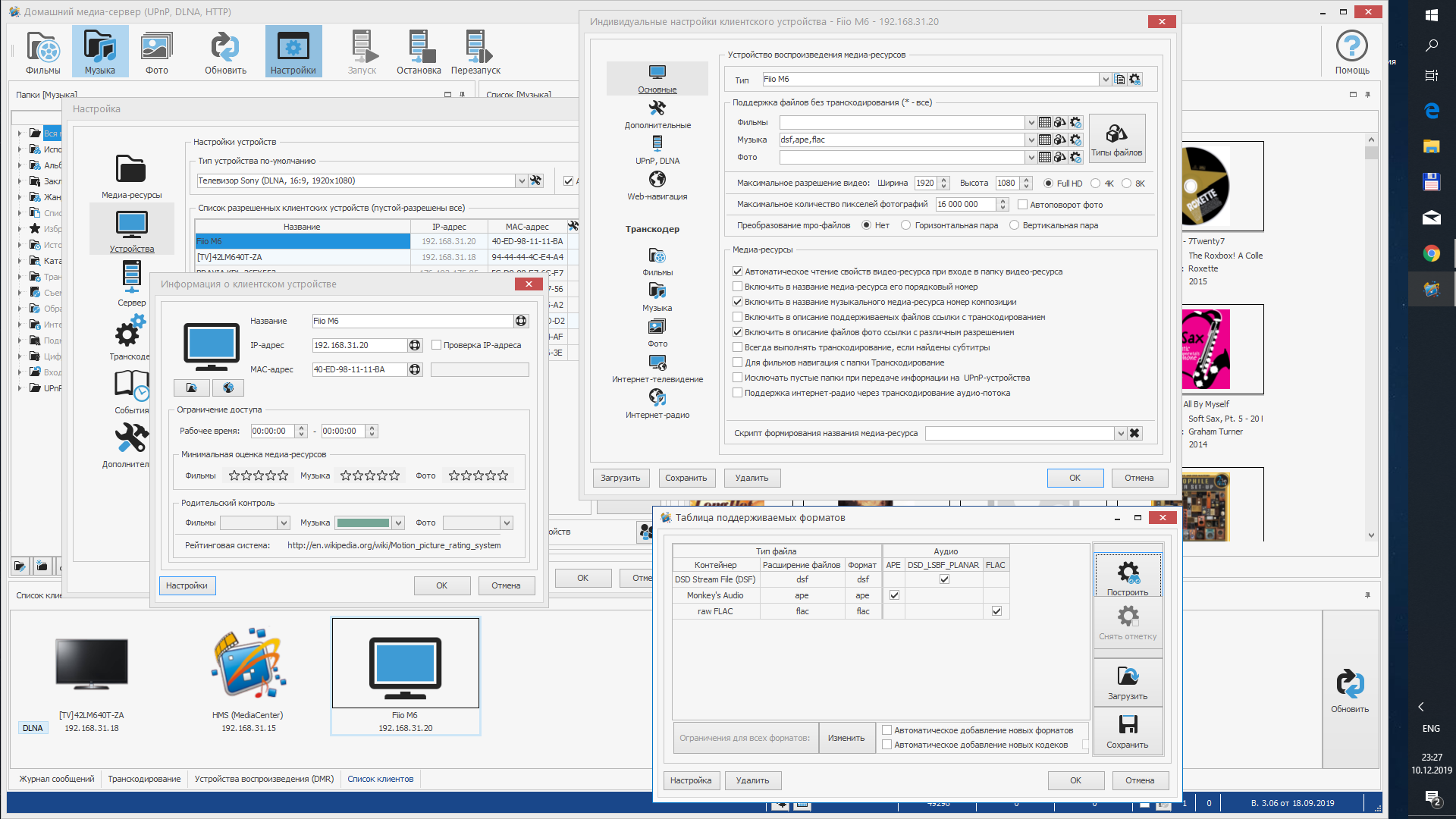1456x819 pixels.
Task: Select the 4K resolution radio button
Action: coord(1095,184)
